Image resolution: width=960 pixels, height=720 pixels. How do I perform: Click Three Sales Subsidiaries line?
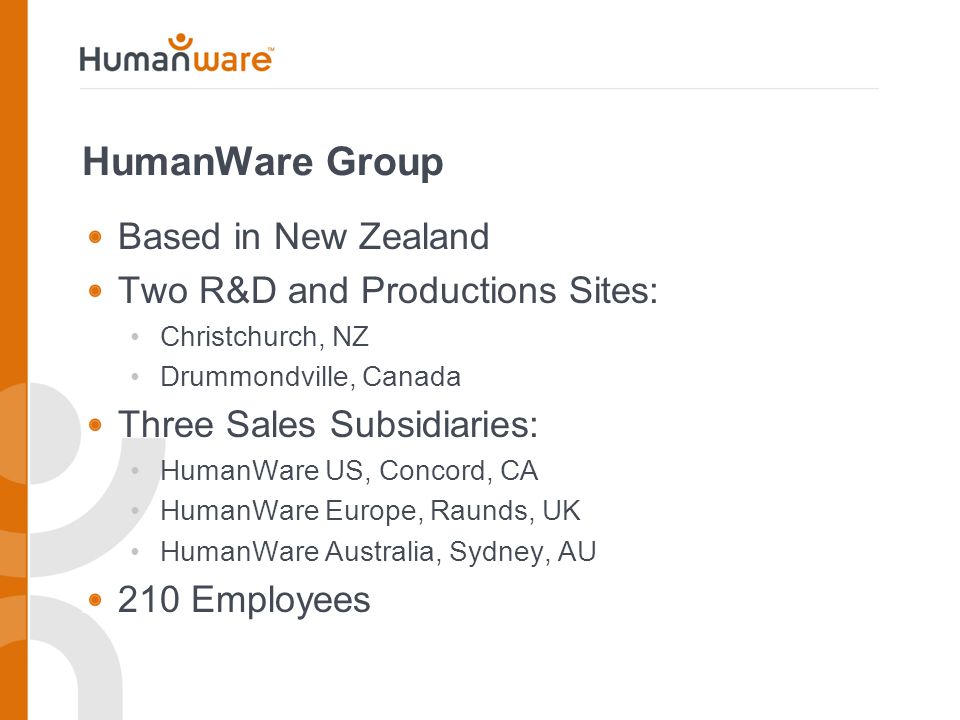pos(328,424)
